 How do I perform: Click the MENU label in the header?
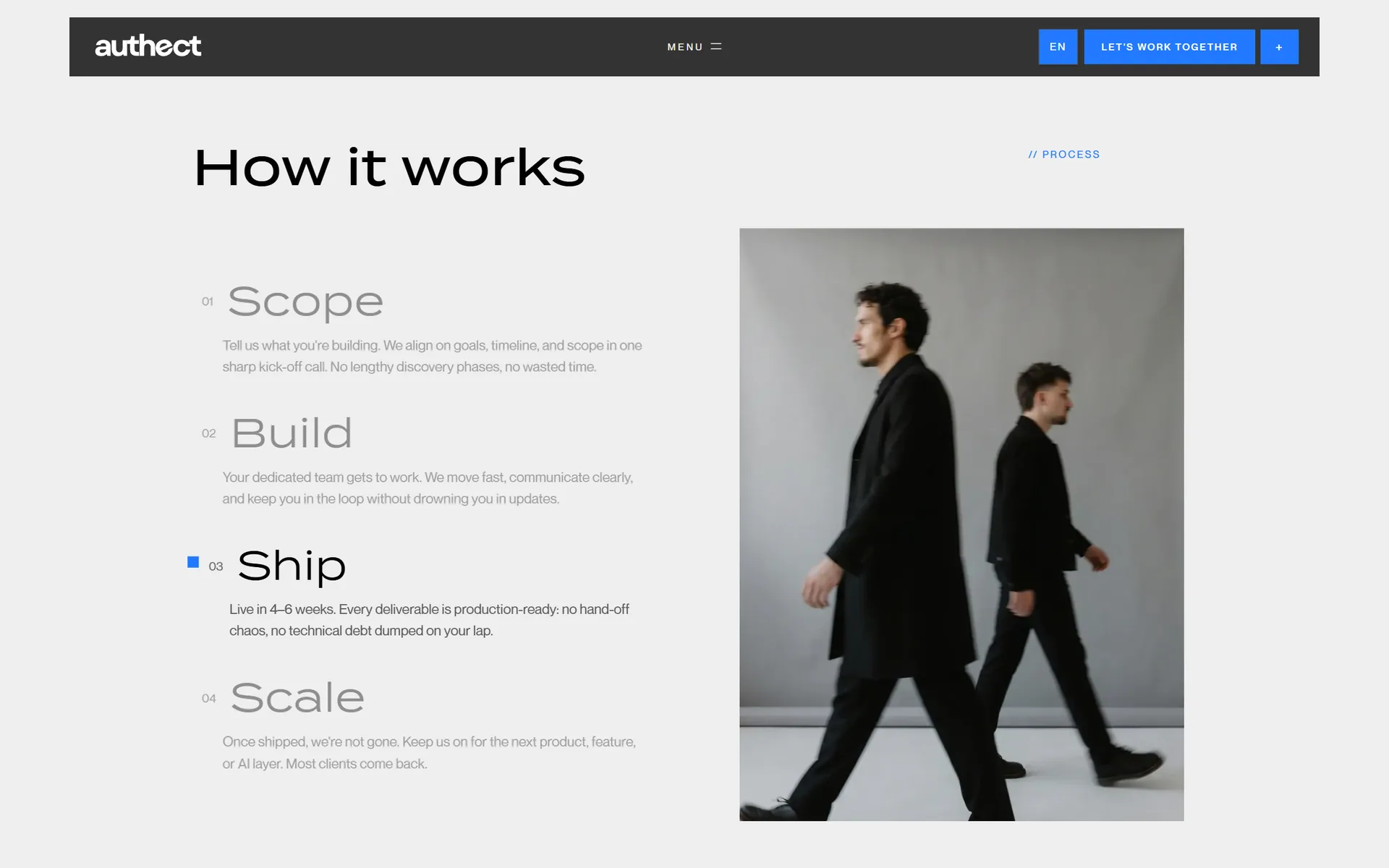[x=685, y=47]
